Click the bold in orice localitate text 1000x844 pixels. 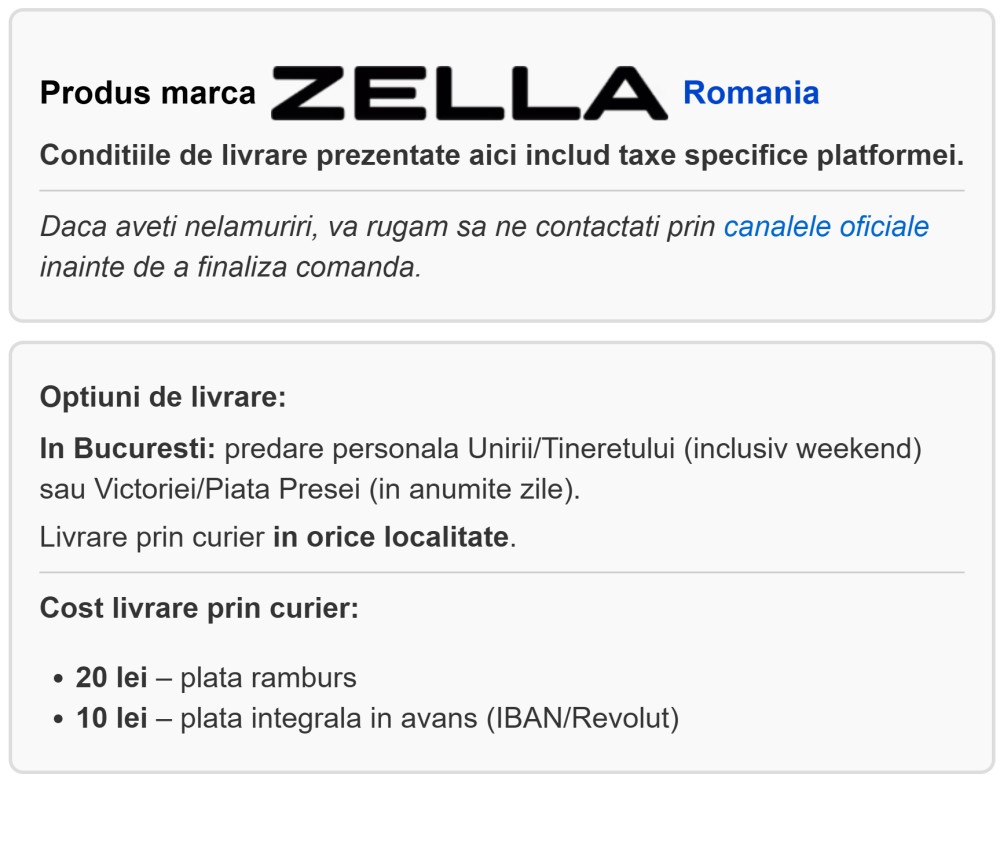coord(391,537)
